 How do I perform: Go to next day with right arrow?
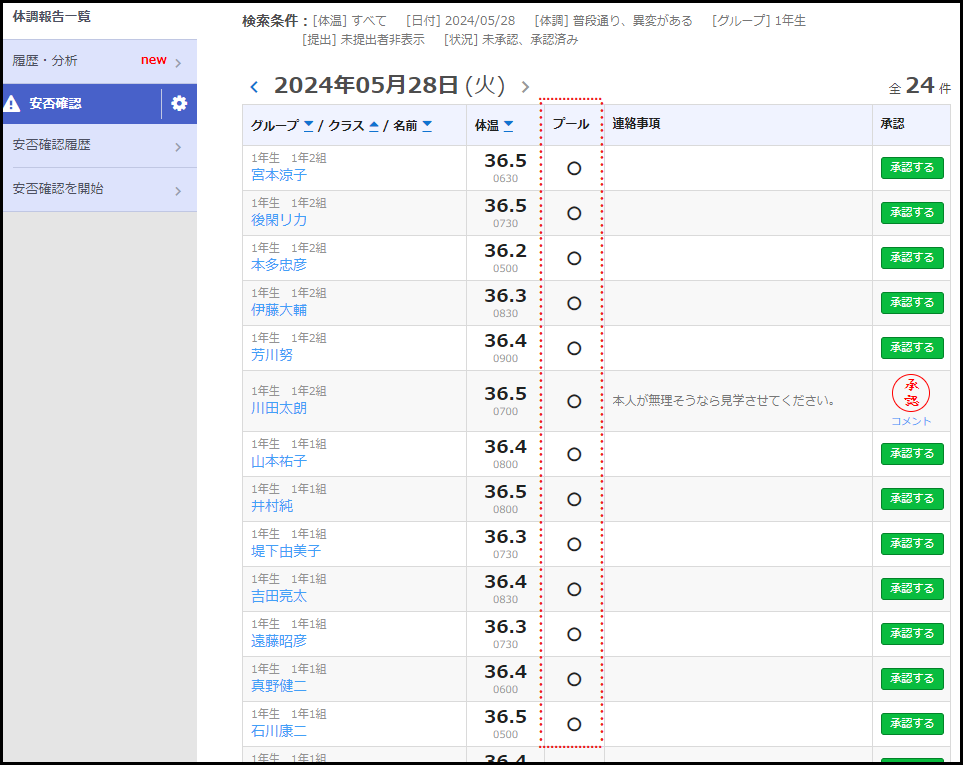(525, 87)
